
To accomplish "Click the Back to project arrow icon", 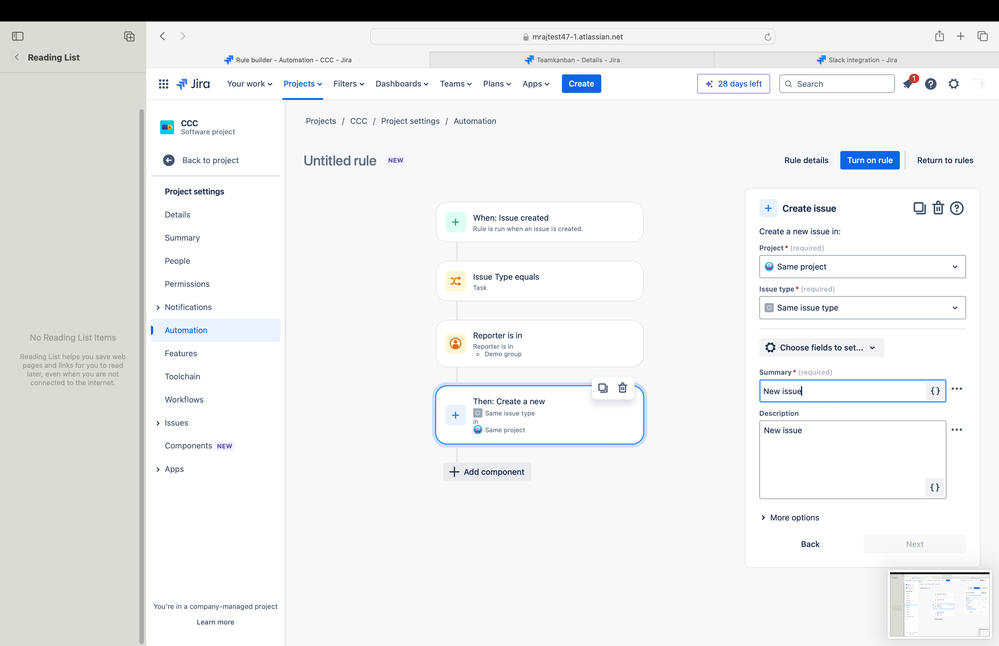I will pos(168,160).
